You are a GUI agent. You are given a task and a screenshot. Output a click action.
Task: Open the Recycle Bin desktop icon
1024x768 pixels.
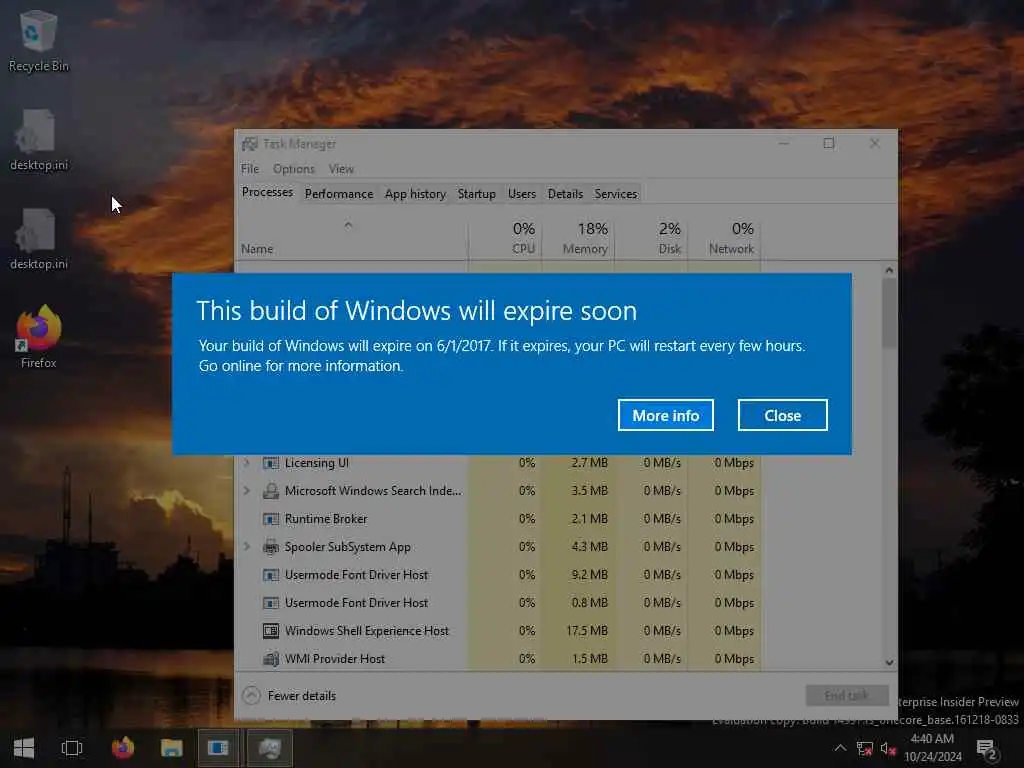point(39,42)
